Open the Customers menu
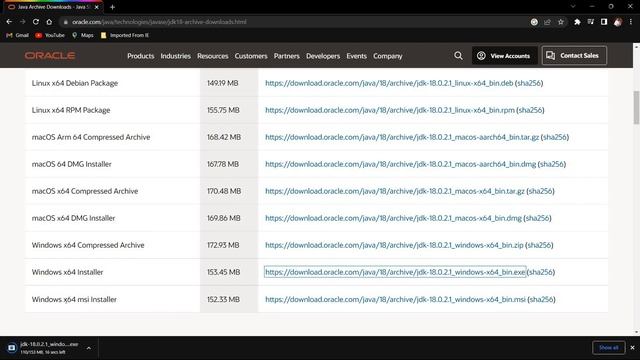Screen dimensions: 640x360 (x=251, y=56)
